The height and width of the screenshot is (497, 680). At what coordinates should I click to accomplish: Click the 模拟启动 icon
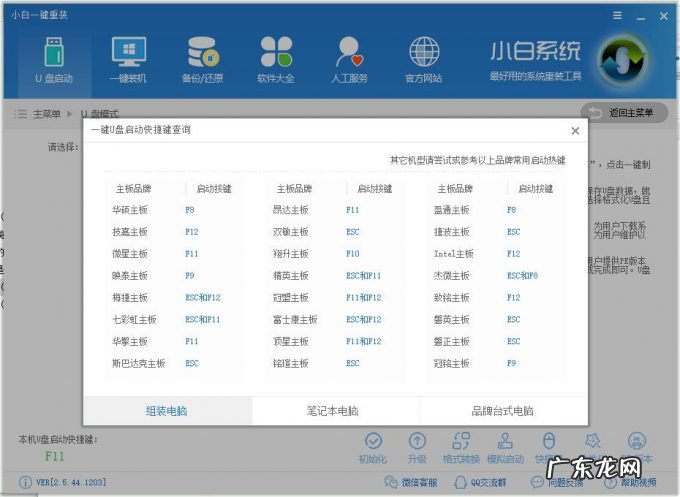click(505, 441)
